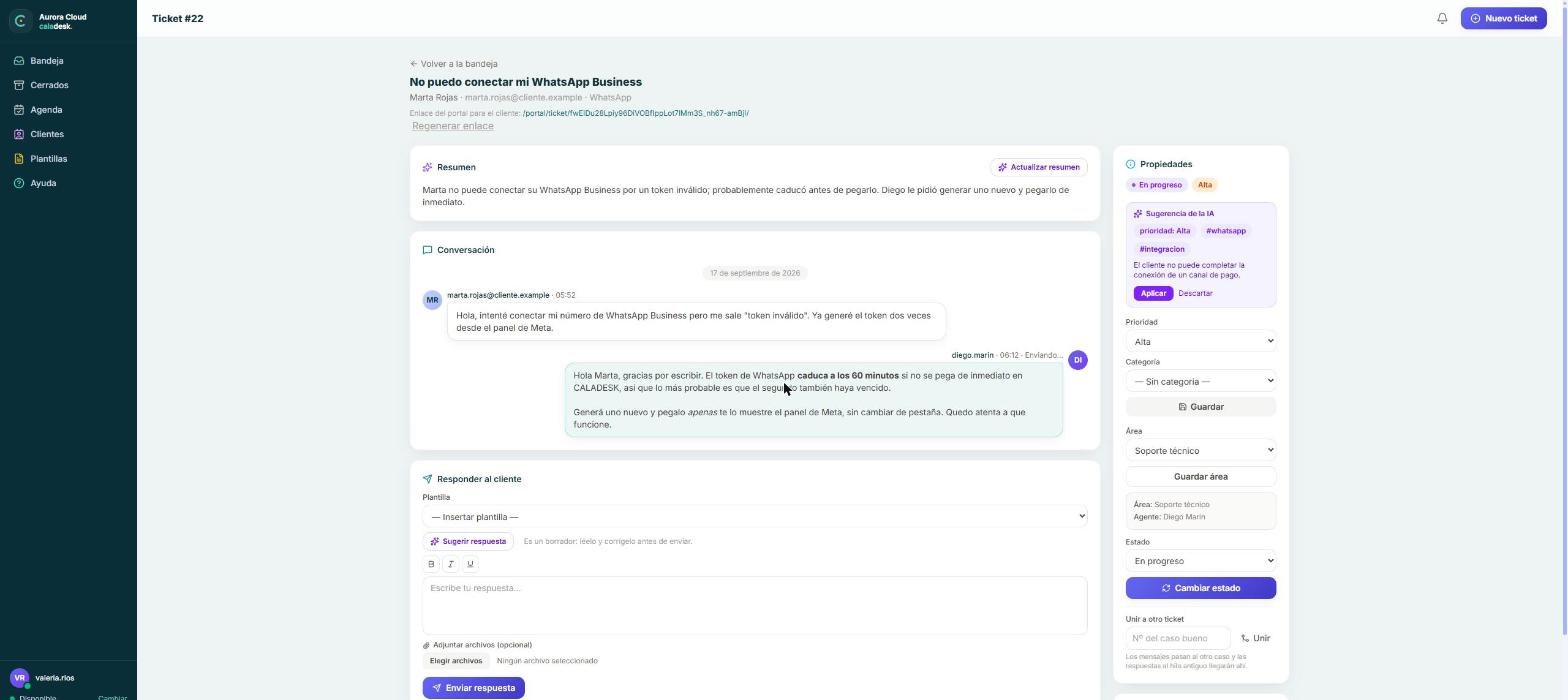Click the 17 de septiembre de 2026 date
Image resolution: width=1568 pixels, height=700 pixels.
755,273
